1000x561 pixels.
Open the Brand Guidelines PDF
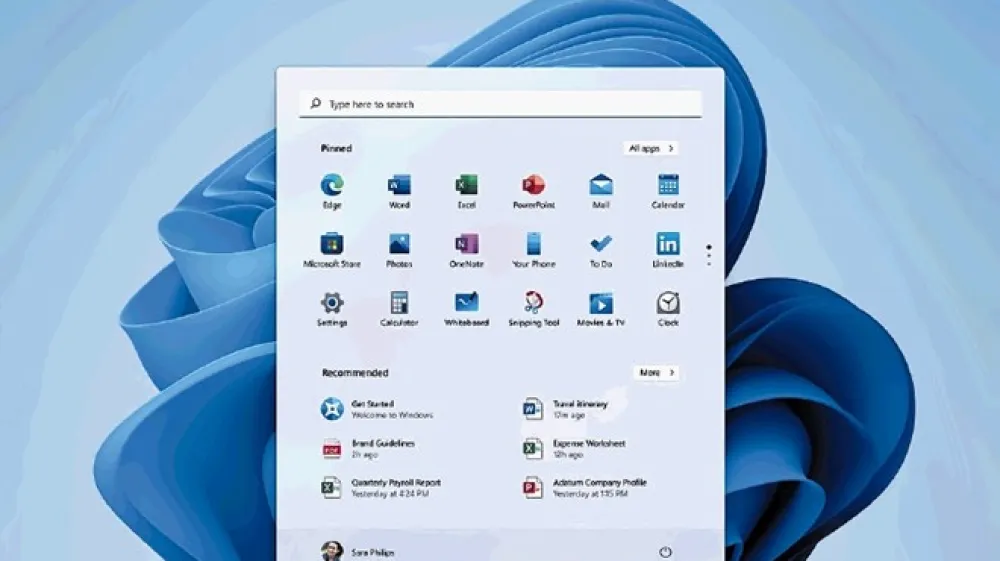368,448
